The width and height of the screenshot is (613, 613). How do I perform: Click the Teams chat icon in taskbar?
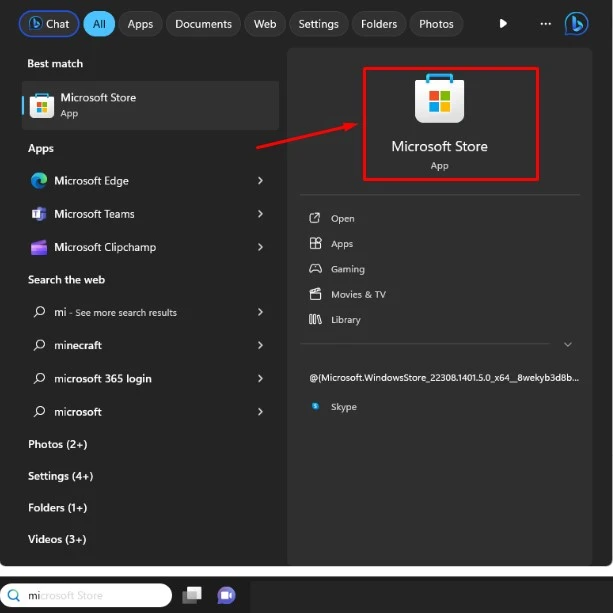tap(226, 596)
